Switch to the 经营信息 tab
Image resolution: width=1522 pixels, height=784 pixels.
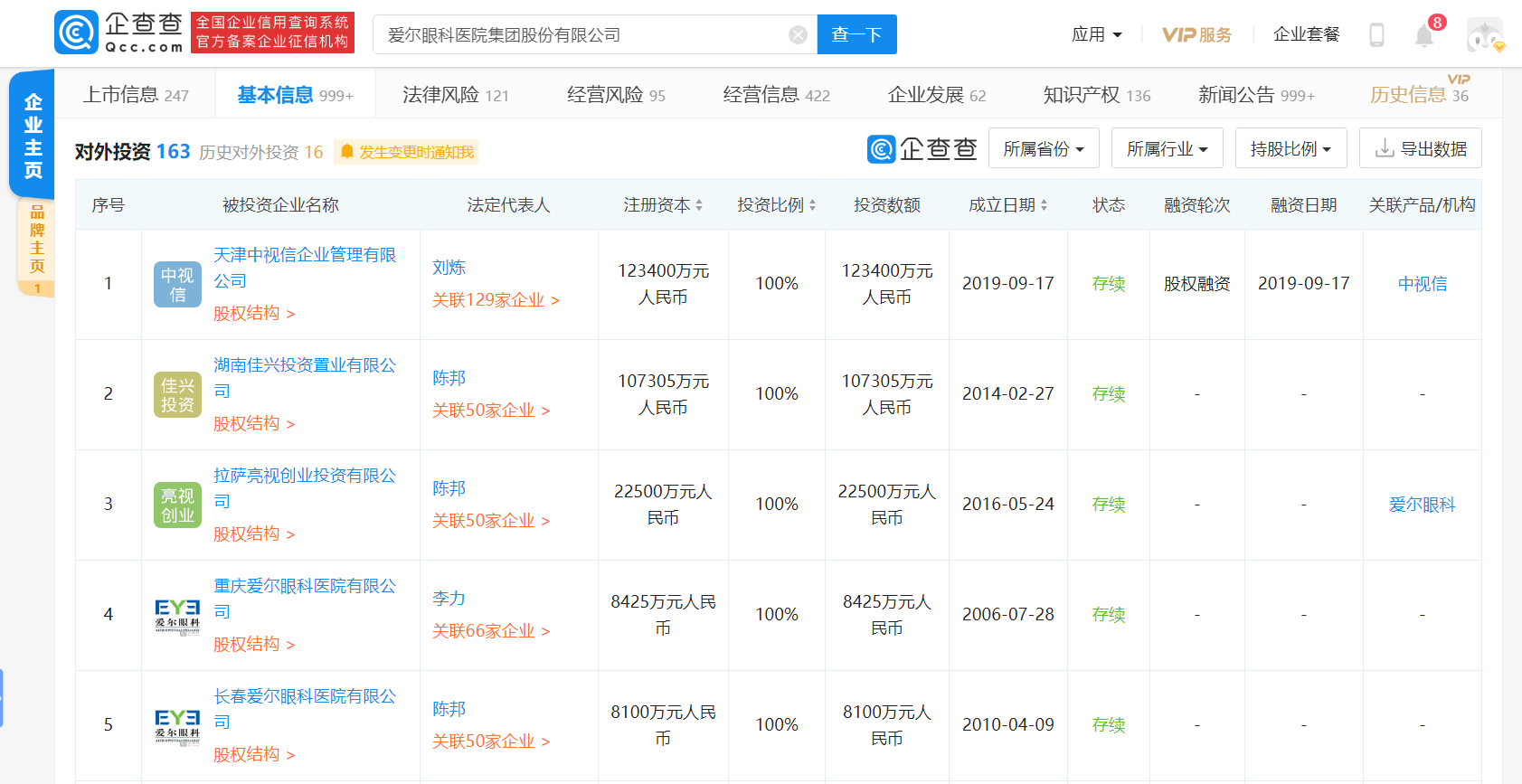776,95
